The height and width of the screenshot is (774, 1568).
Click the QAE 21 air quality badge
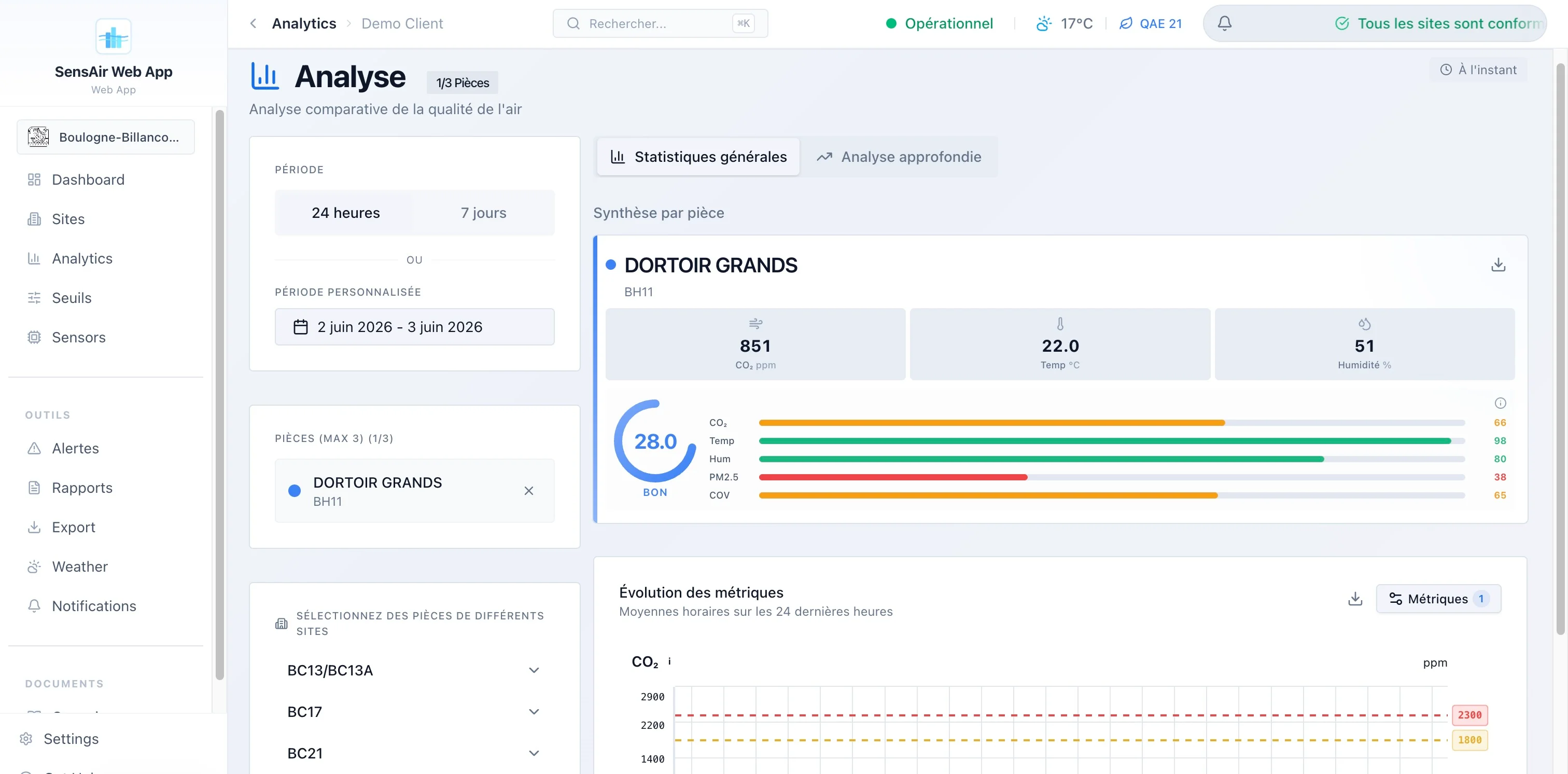click(x=1151, y=23)
